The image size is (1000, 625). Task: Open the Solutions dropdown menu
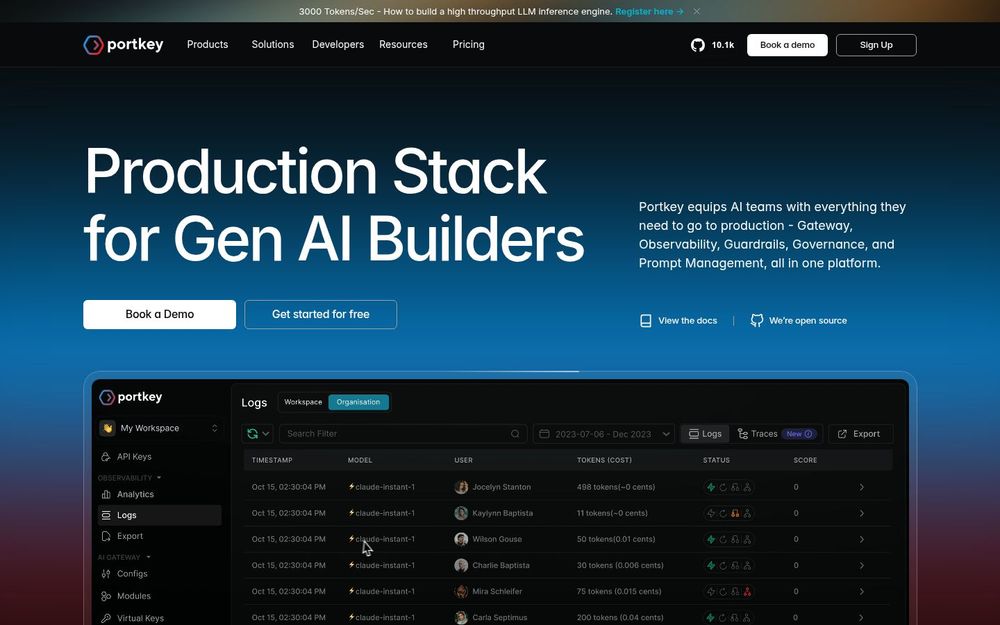(272, 45)
